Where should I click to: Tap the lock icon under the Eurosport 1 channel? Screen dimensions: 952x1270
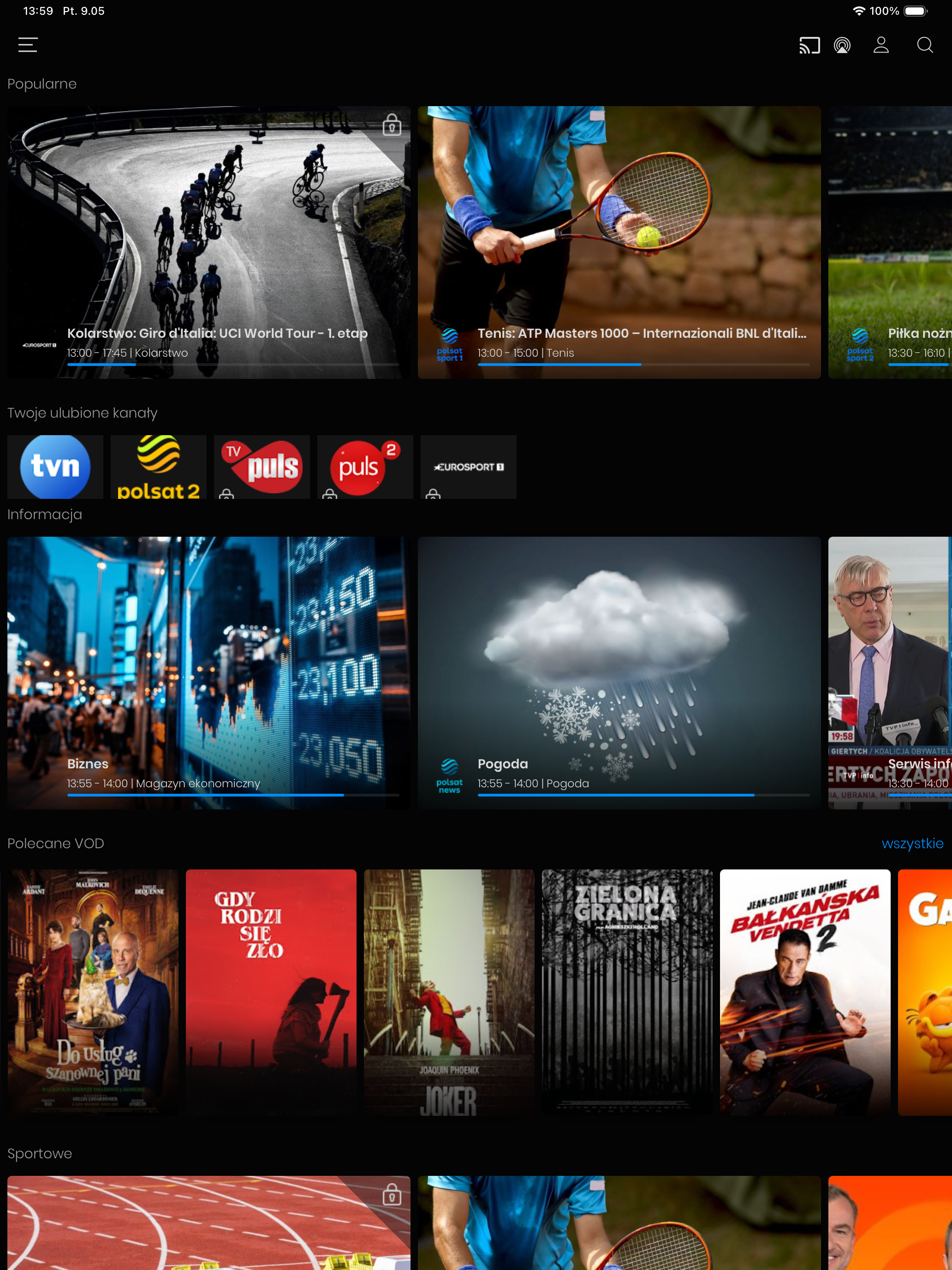coord(433,493)
